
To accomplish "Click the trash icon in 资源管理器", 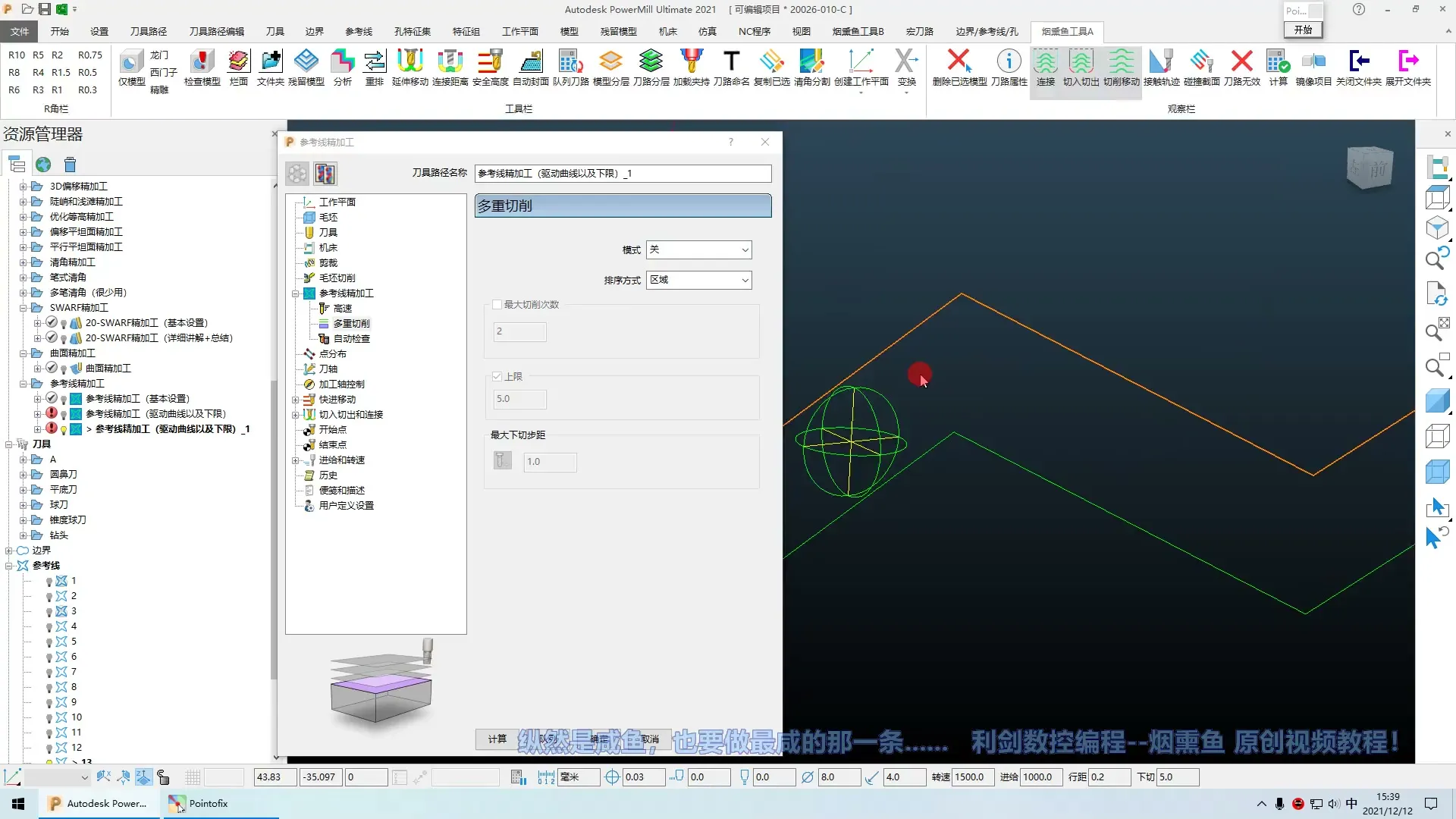I will [71, 165].
